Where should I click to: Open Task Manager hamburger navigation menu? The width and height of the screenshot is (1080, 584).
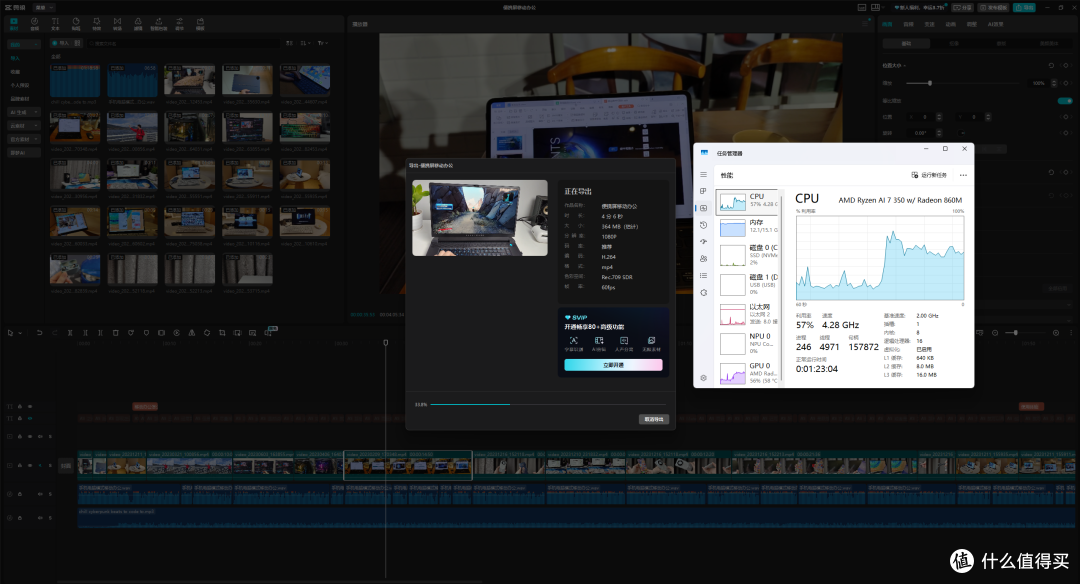(x=703, y=175)
